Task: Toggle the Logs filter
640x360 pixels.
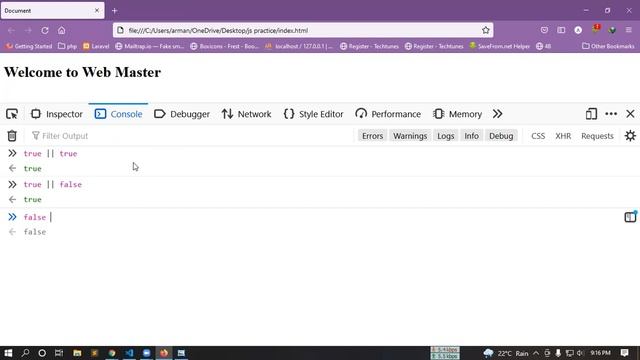Action: 446,136
